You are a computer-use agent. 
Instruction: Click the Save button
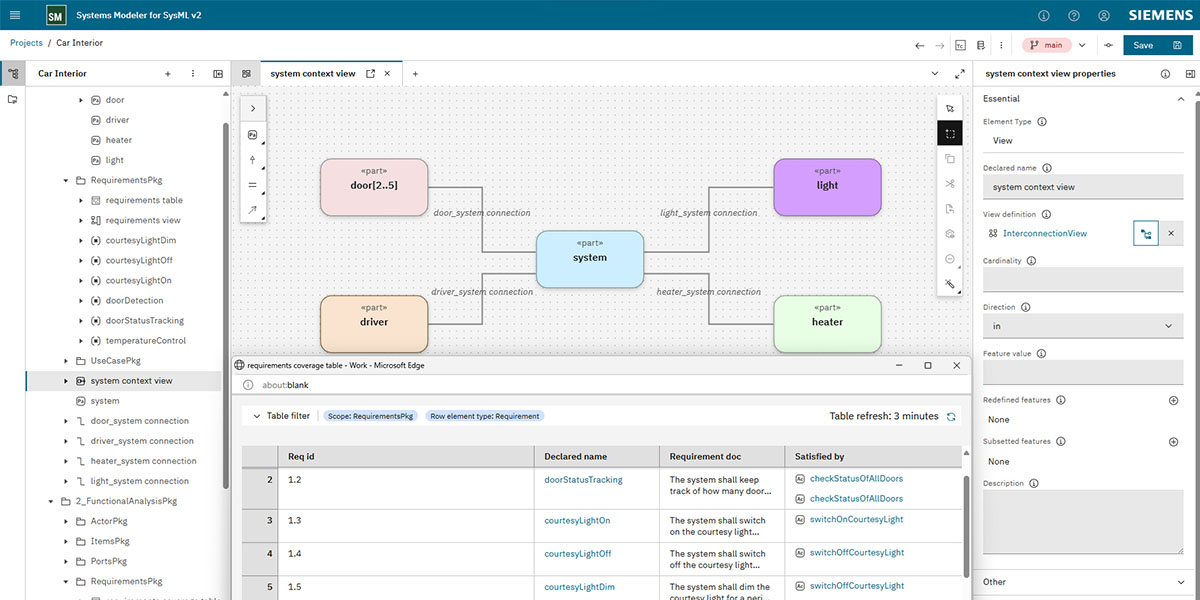click(1158, 45)
